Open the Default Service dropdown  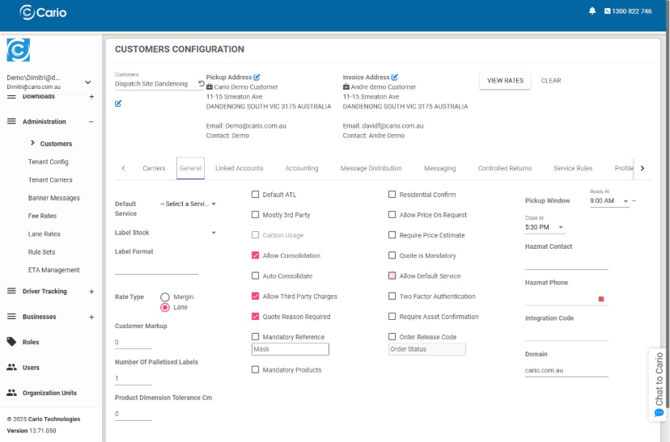(x=189, y=204)
